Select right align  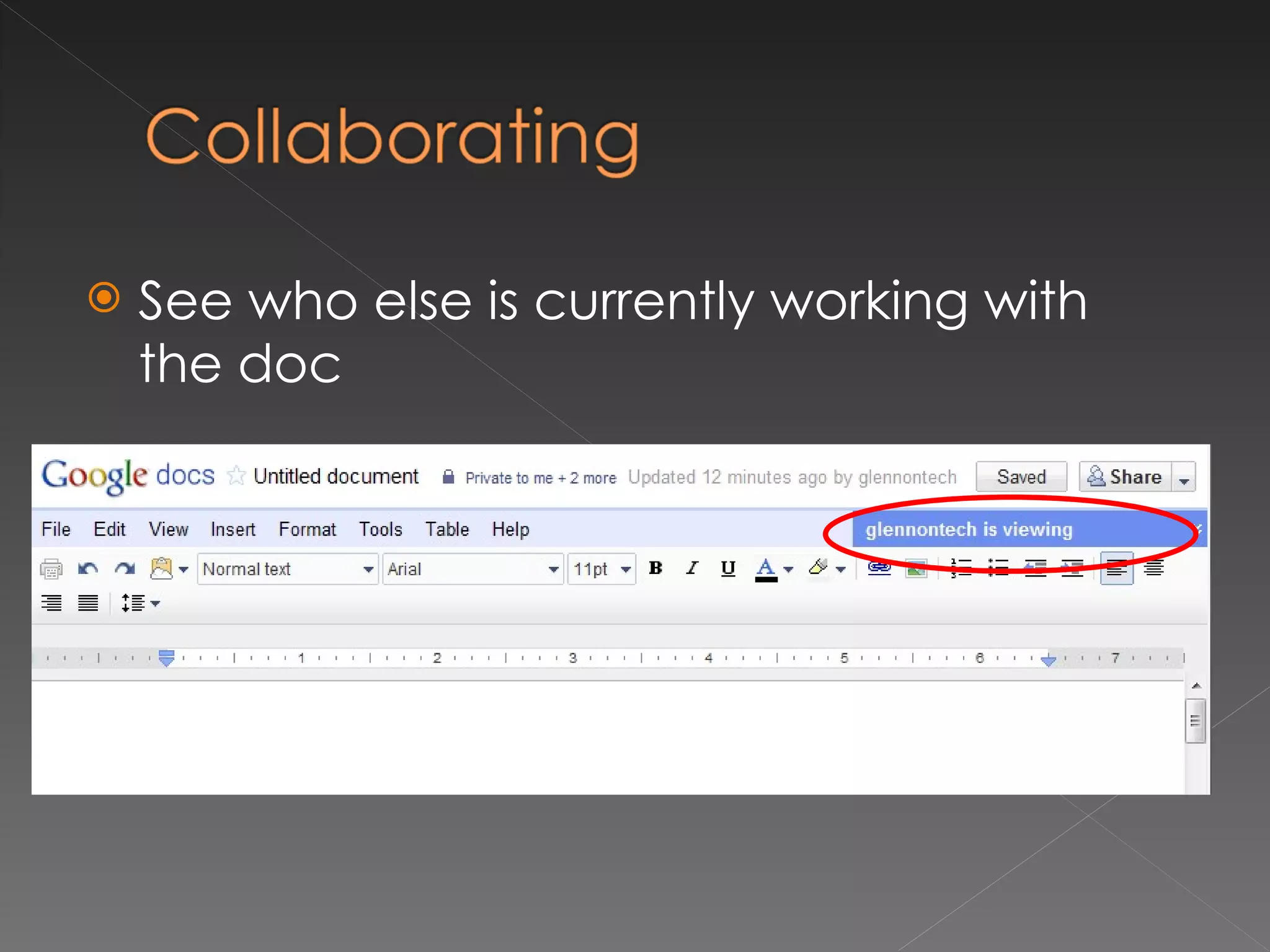(x=51, y=602)
